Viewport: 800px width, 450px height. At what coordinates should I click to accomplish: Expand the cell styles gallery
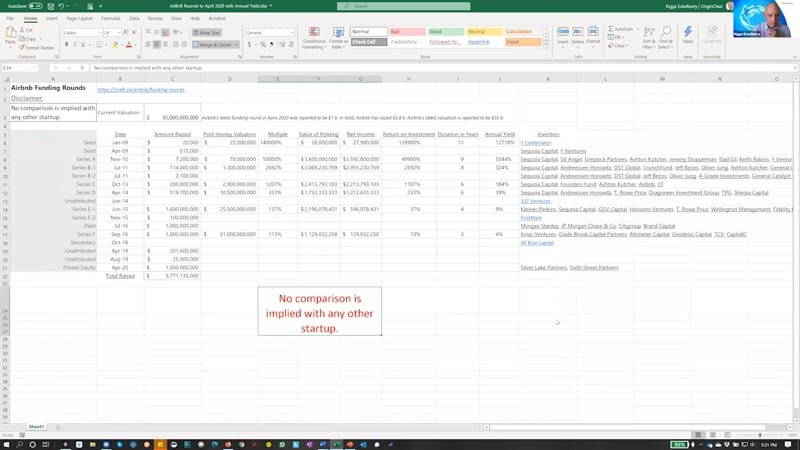coord(546,46)
